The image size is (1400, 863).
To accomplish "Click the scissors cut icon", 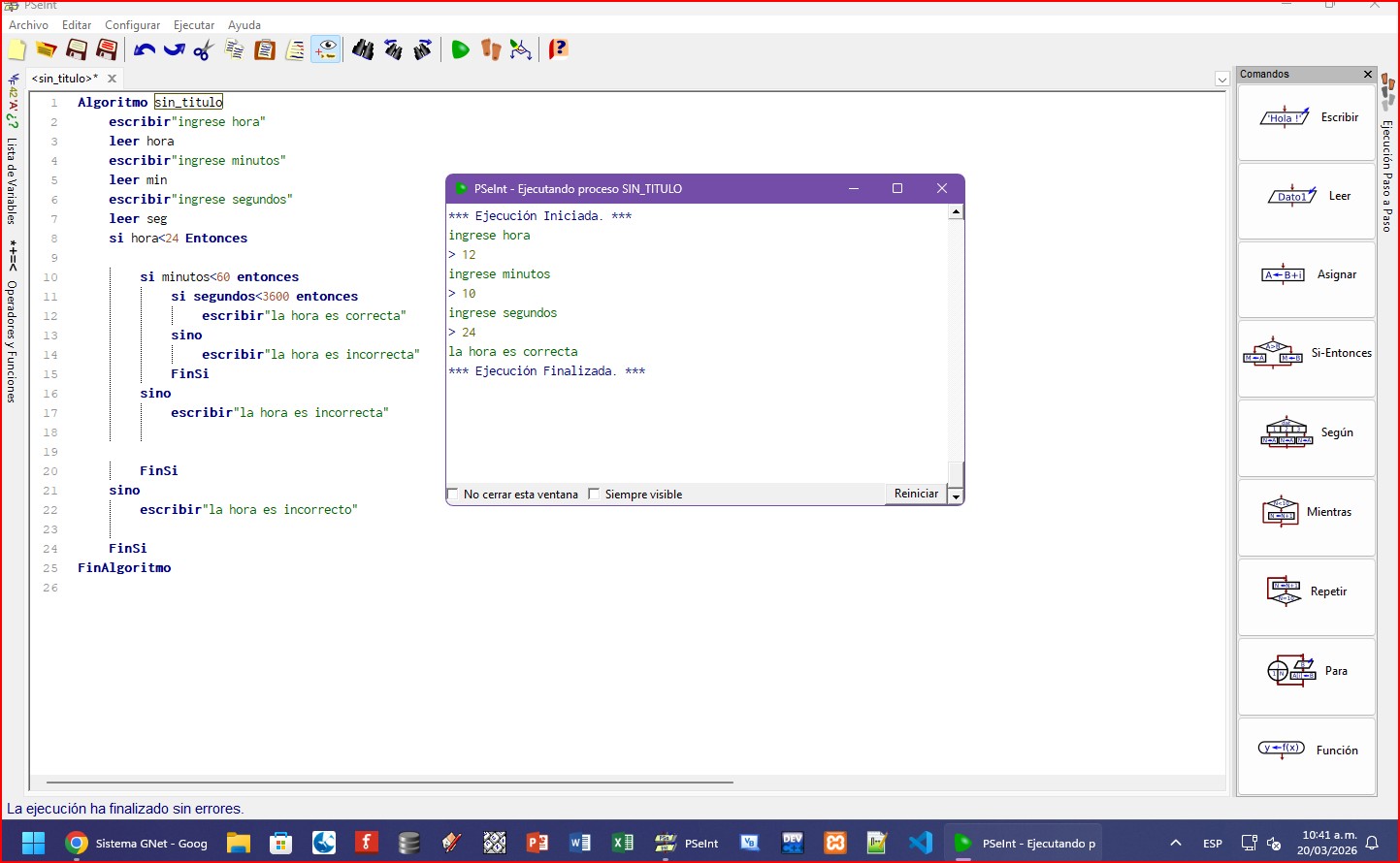I will 203,49.
